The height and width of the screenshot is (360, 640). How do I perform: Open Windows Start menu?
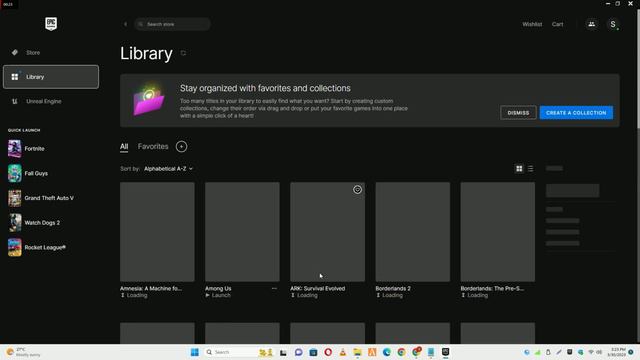195,352
